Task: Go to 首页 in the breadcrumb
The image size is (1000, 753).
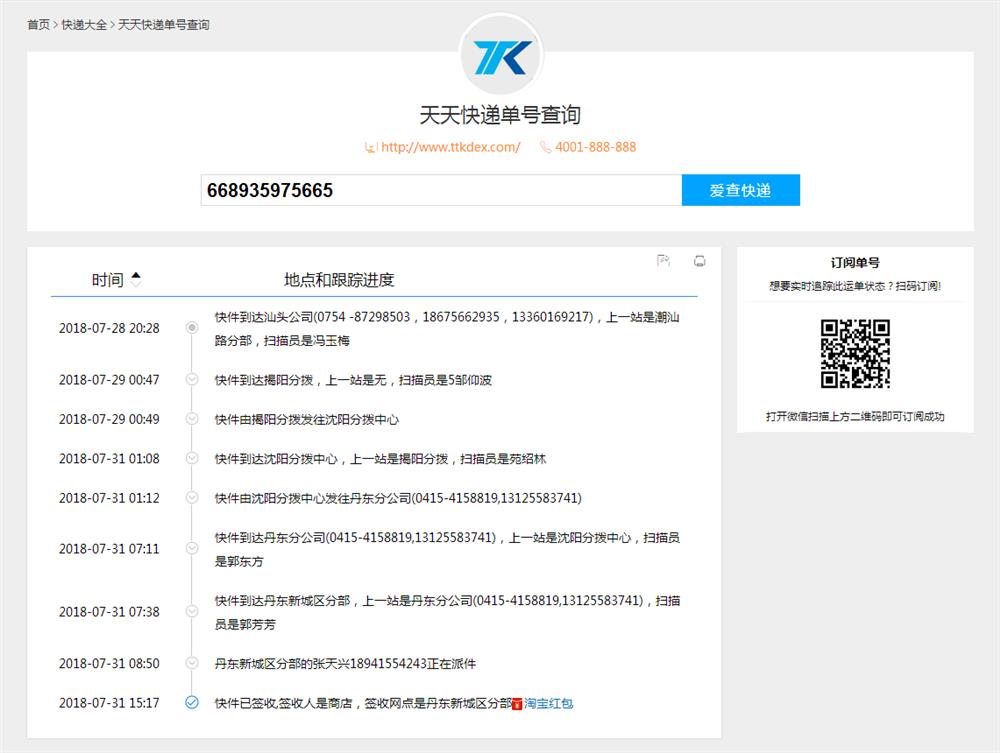Action: click(38, 25)
